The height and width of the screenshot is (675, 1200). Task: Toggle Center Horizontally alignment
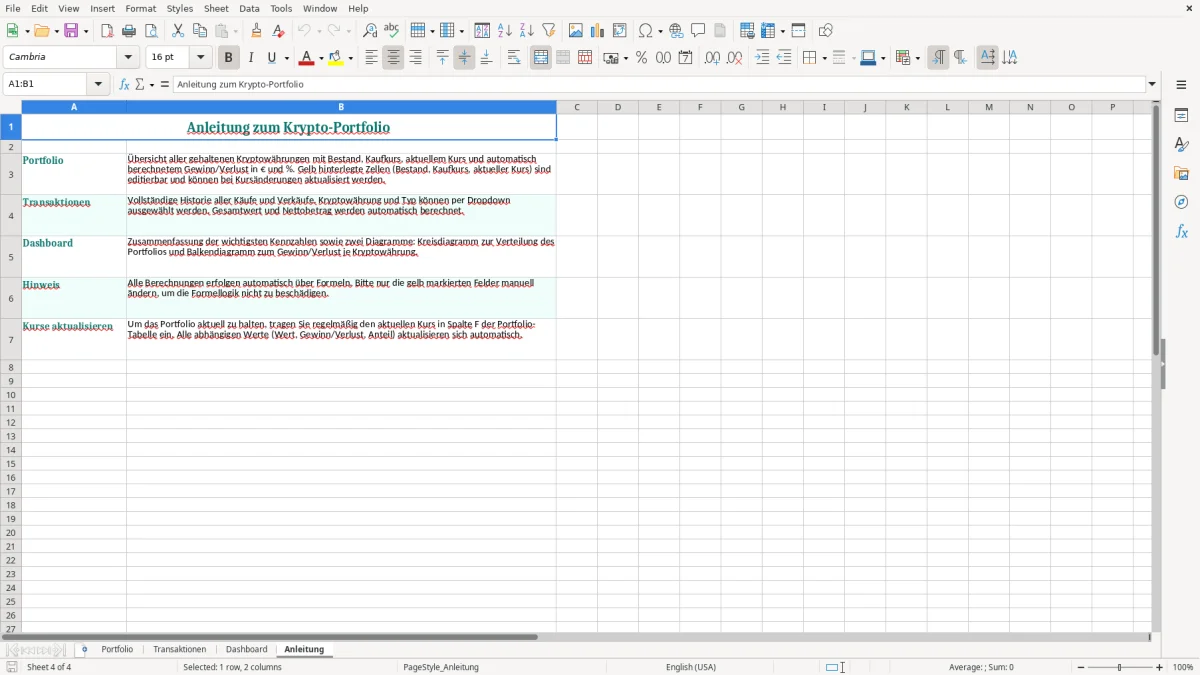point(393,58)
